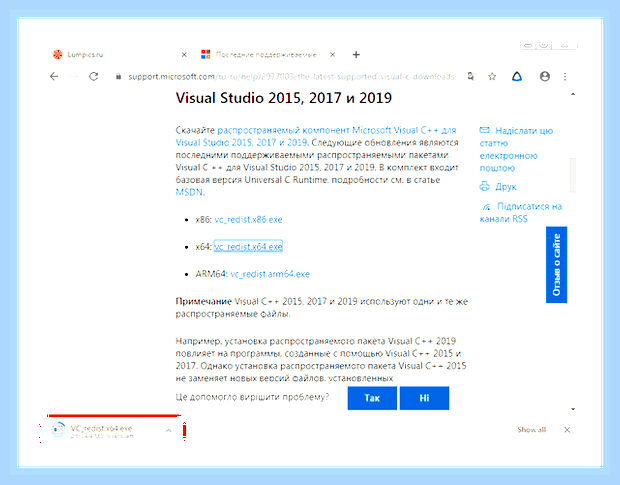The width and height of the screenshot is (620, 485).
Task: Click the vertical scrollbar thumb
Action: 573,175
